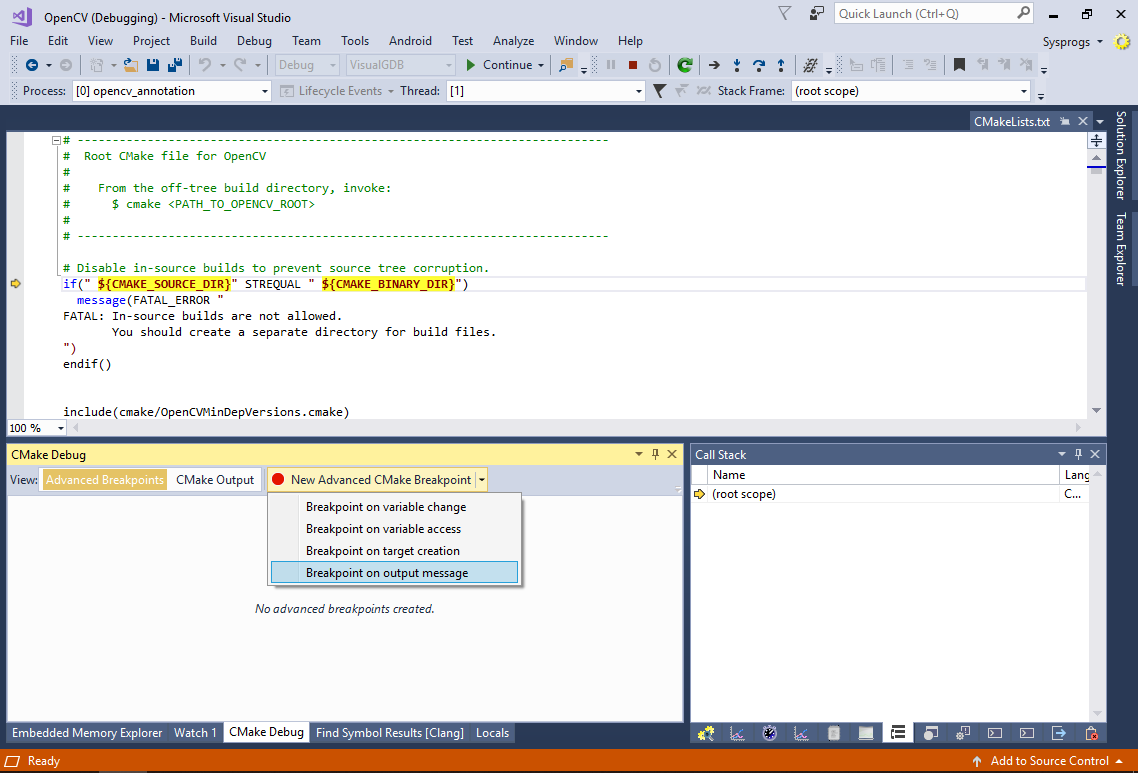Stop debugging with the red square icon
This screenshot has height=773, width=1138.
coord(633,65)
